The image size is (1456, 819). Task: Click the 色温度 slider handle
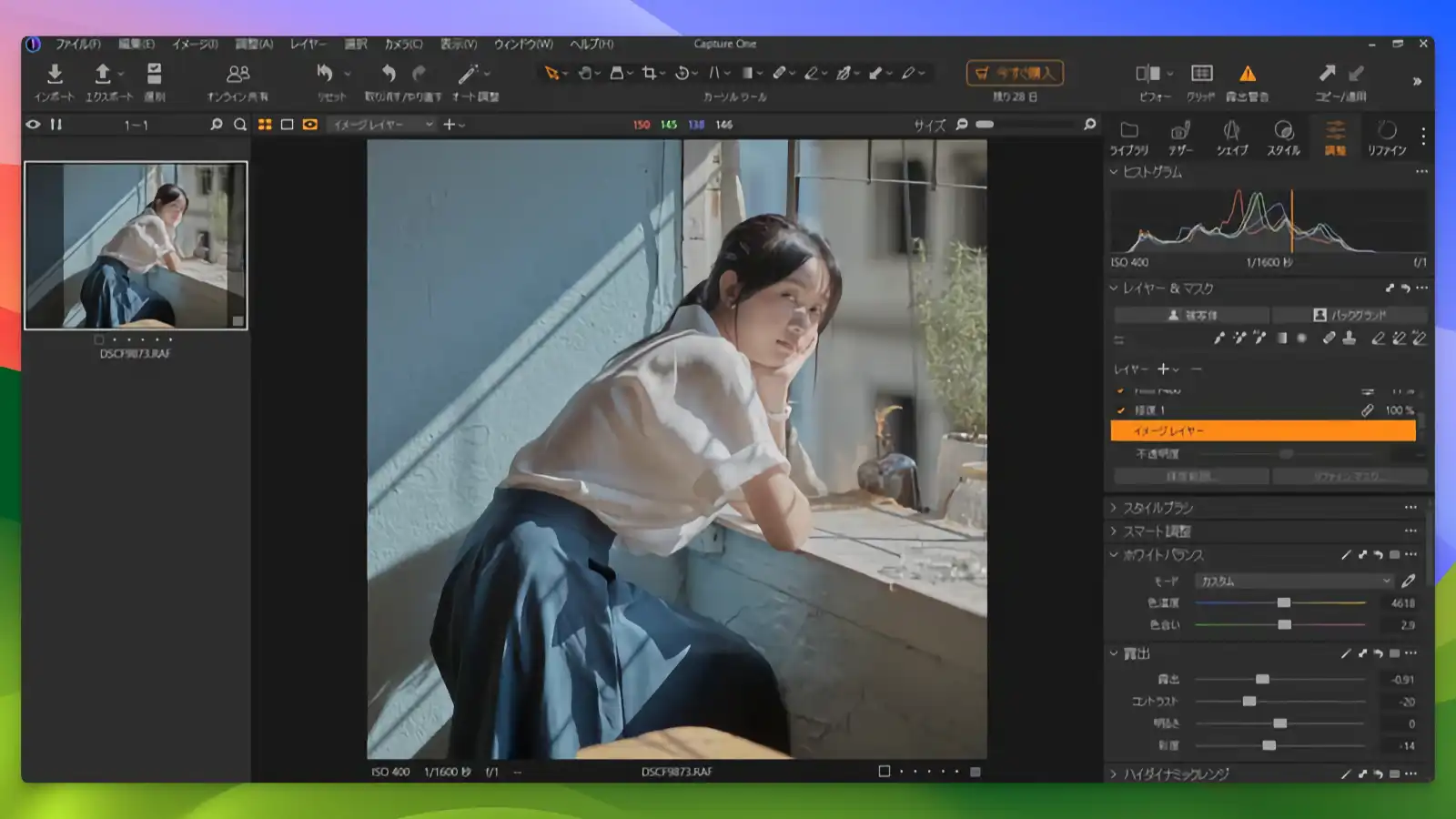pyautogui.click(x=1284, y=602)
